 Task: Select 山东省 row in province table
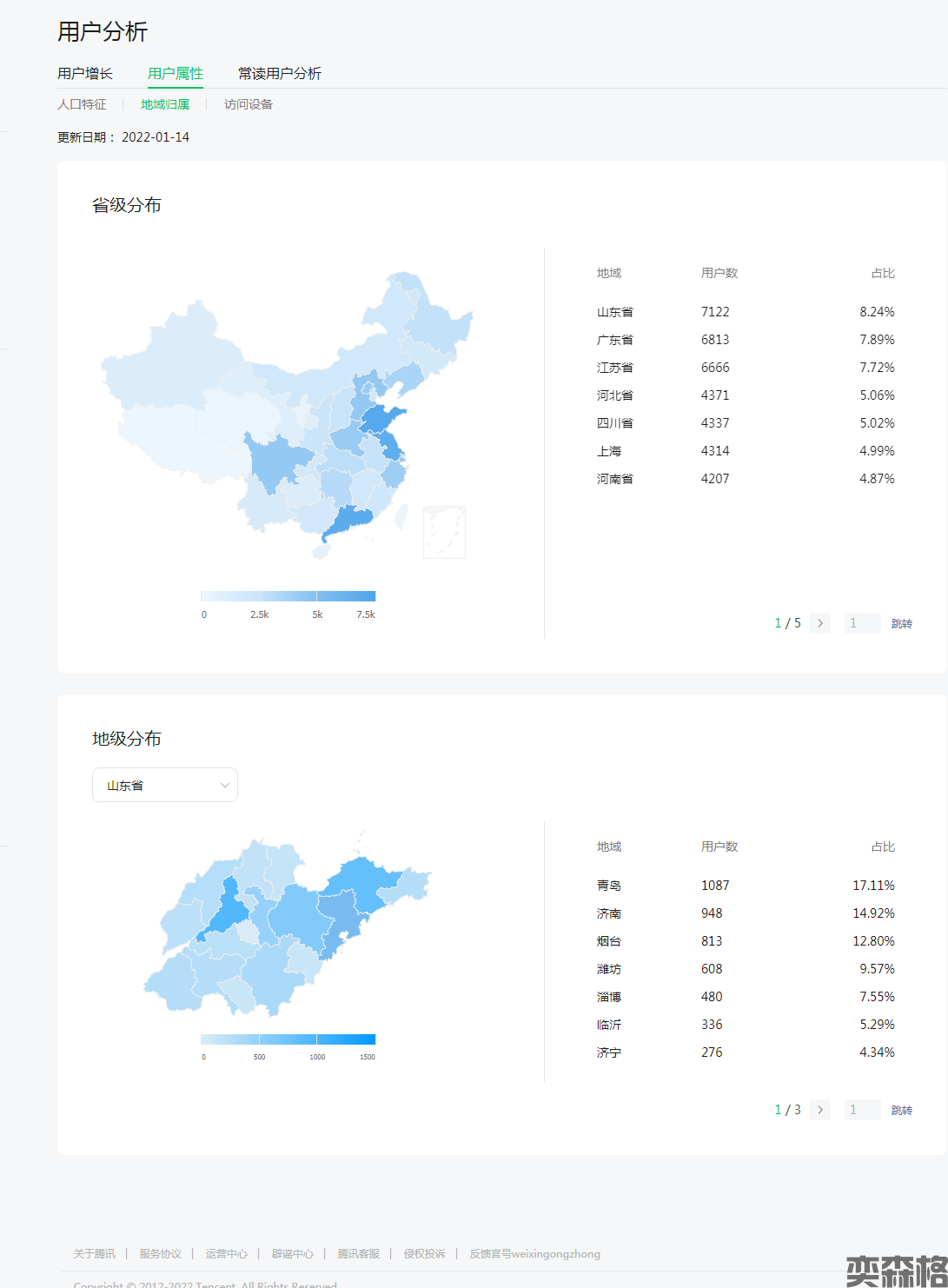click(746, 312)
